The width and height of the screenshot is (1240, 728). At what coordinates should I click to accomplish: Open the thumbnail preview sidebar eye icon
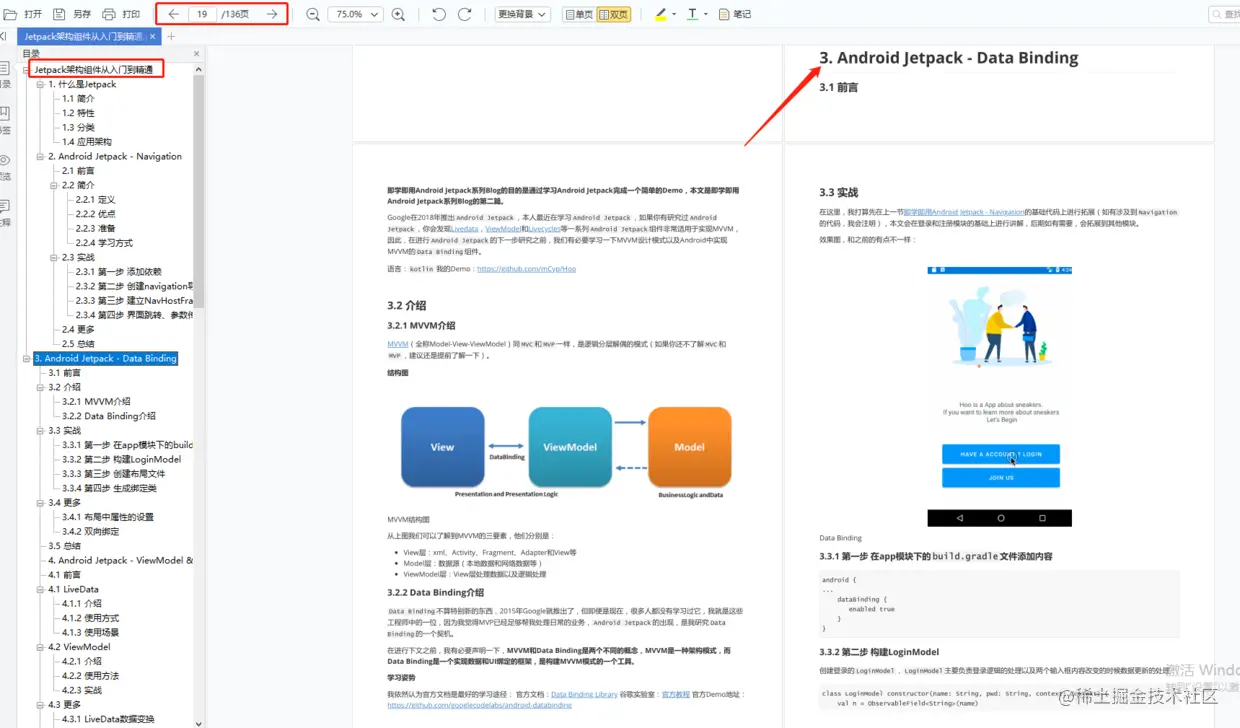click(x=4, y=160)
